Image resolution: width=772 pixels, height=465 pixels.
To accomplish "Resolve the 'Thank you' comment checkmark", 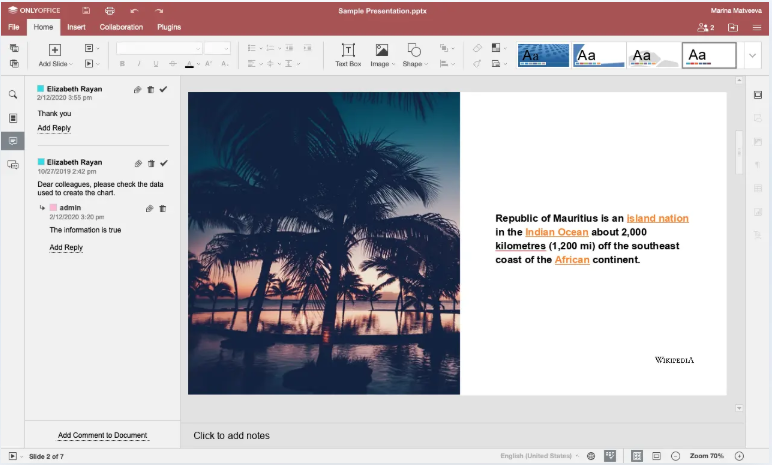I will click(163, 89).
